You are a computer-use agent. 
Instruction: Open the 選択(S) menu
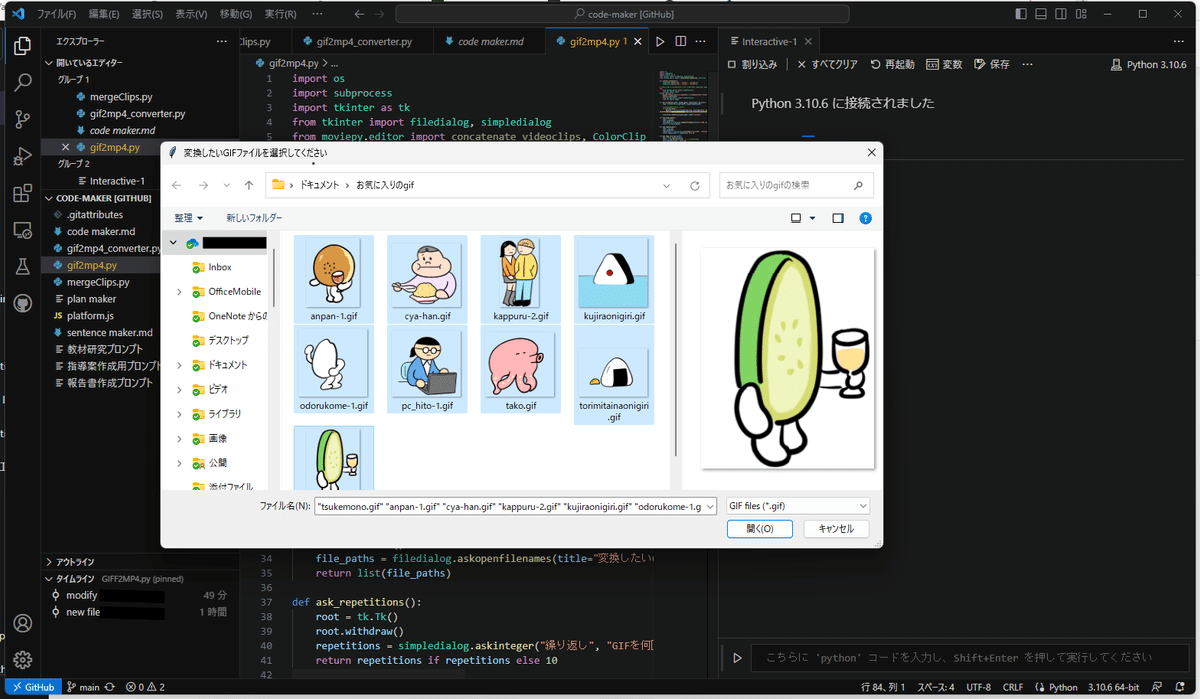click(147, 14)
